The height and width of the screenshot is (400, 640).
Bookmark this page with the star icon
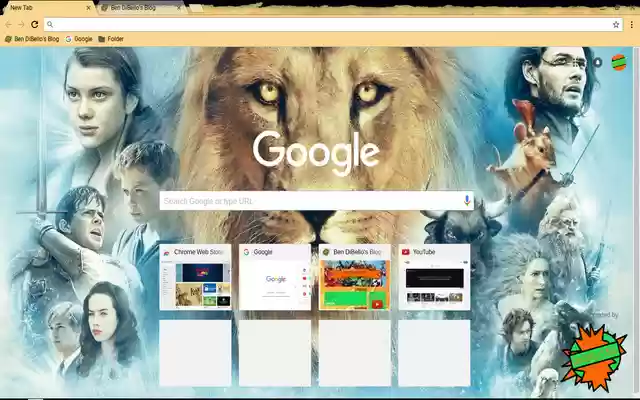[x=616, y=24]
